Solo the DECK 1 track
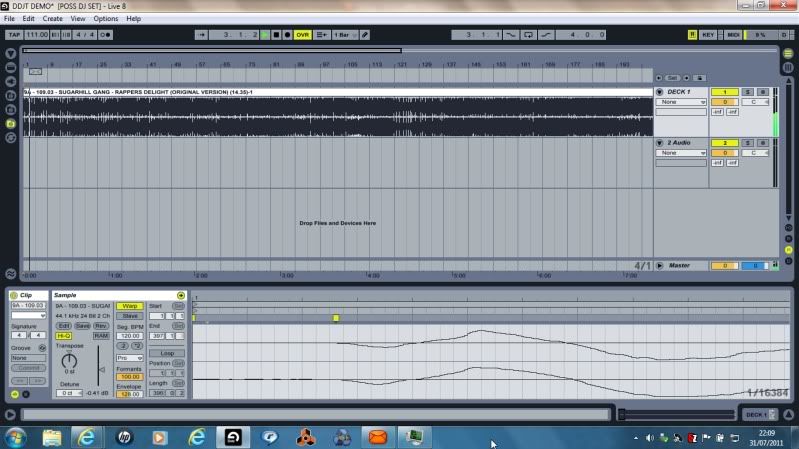 tap(747, 92)
